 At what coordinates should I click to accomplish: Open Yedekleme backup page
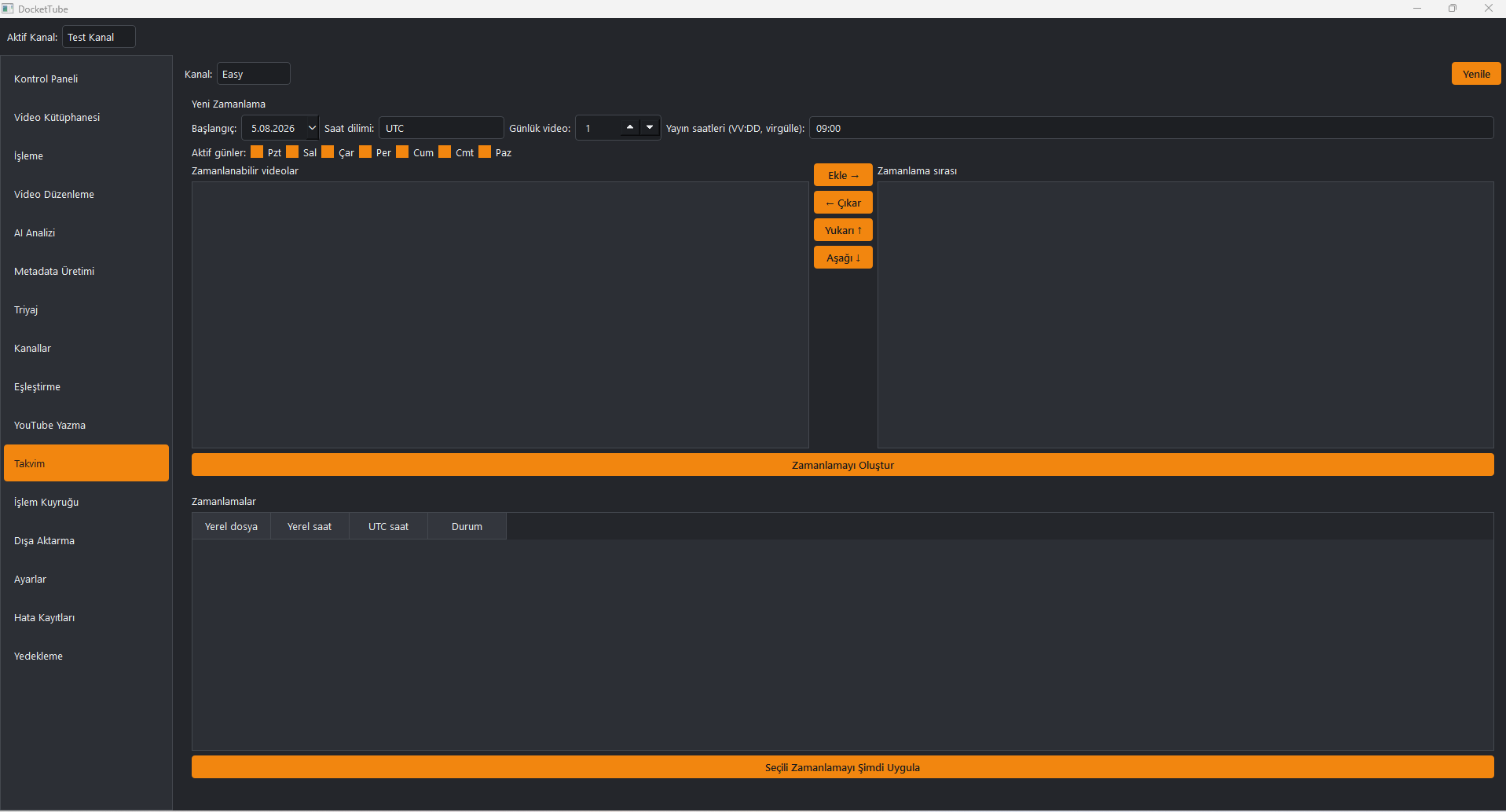click(x=86, y=656)
